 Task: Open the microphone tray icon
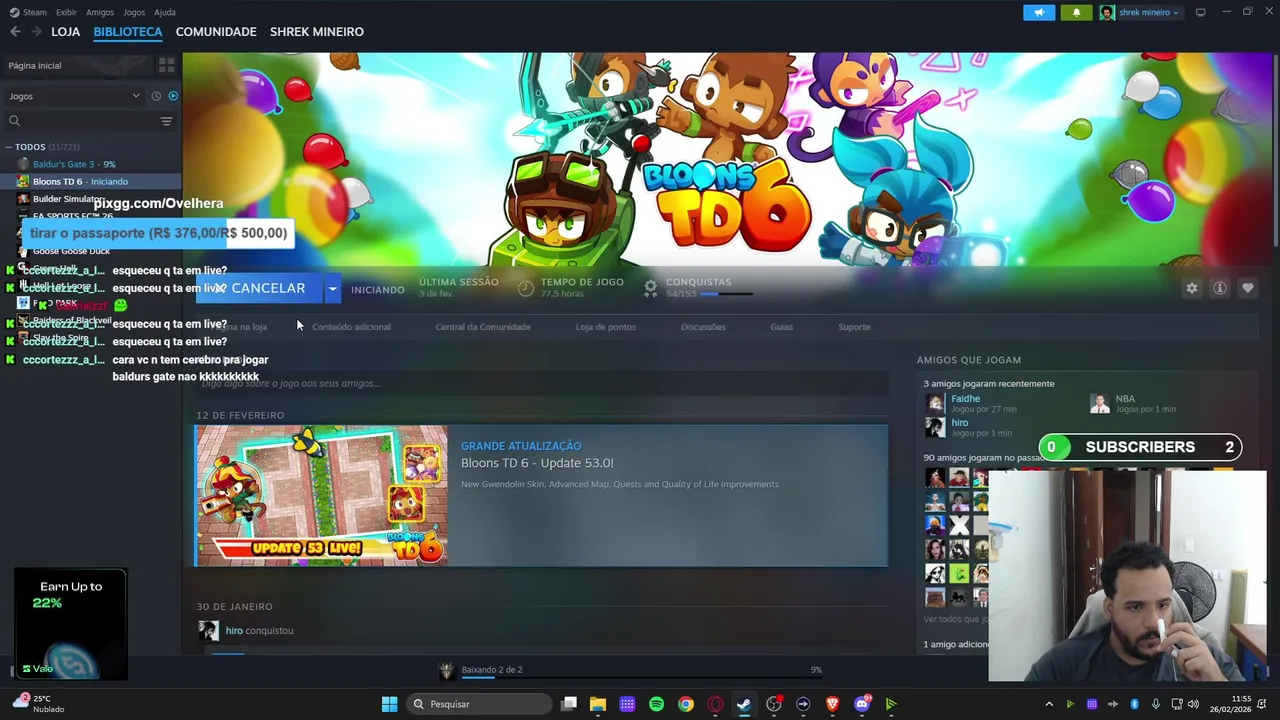click(x=1156, y=704)
